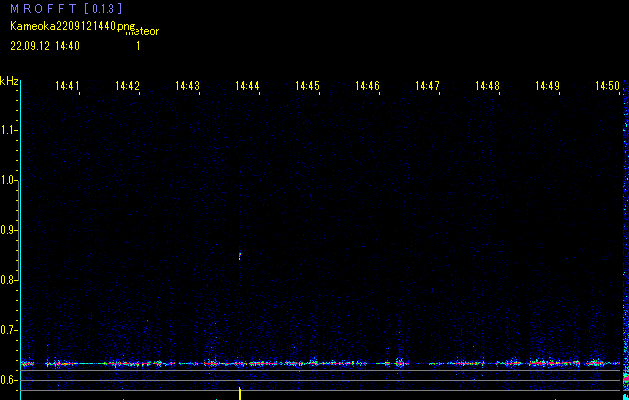Click the 0.9 frequency axis label

[8, 230]
